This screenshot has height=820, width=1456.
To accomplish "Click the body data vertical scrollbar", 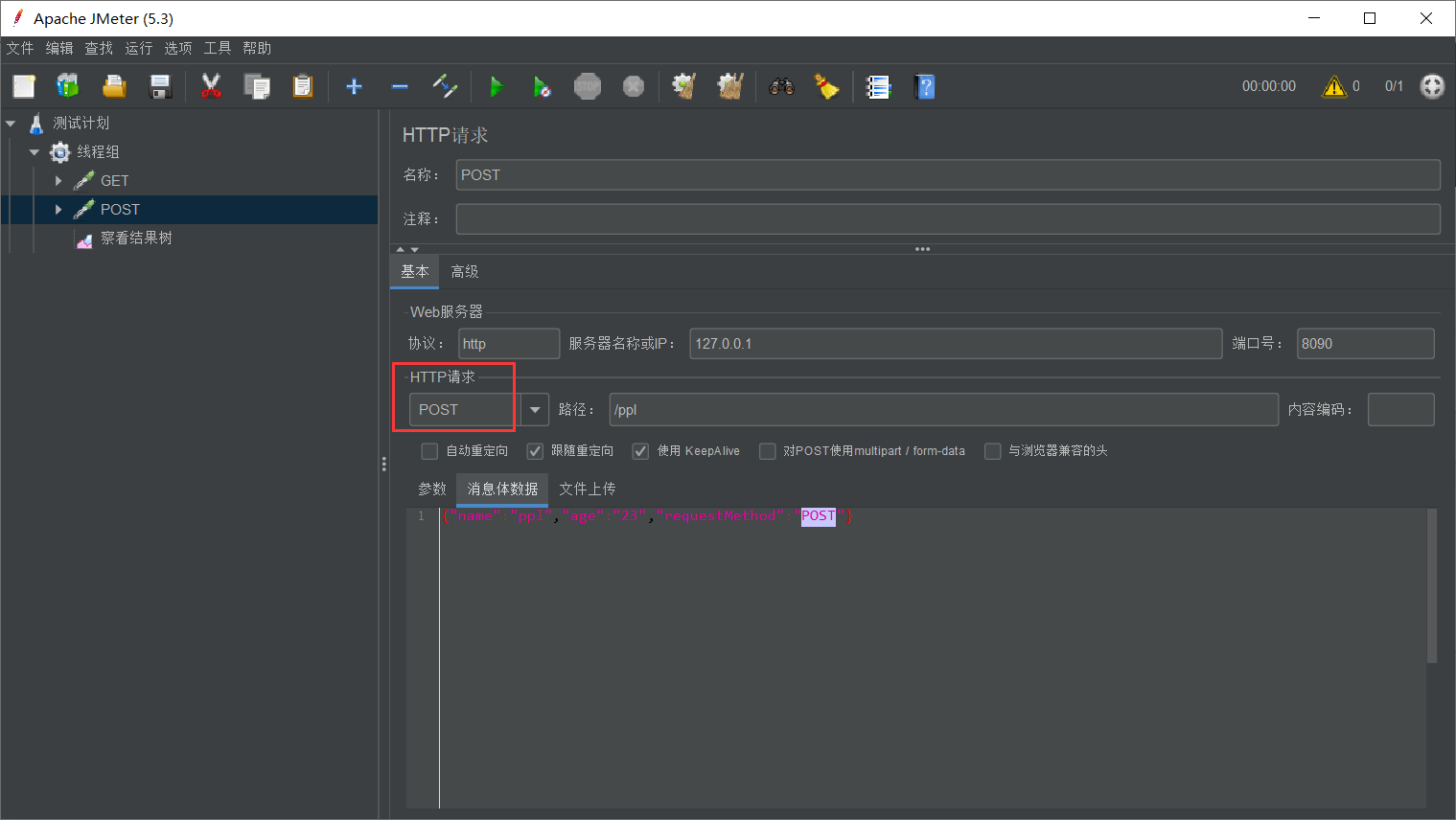I will click(1432, 586).
